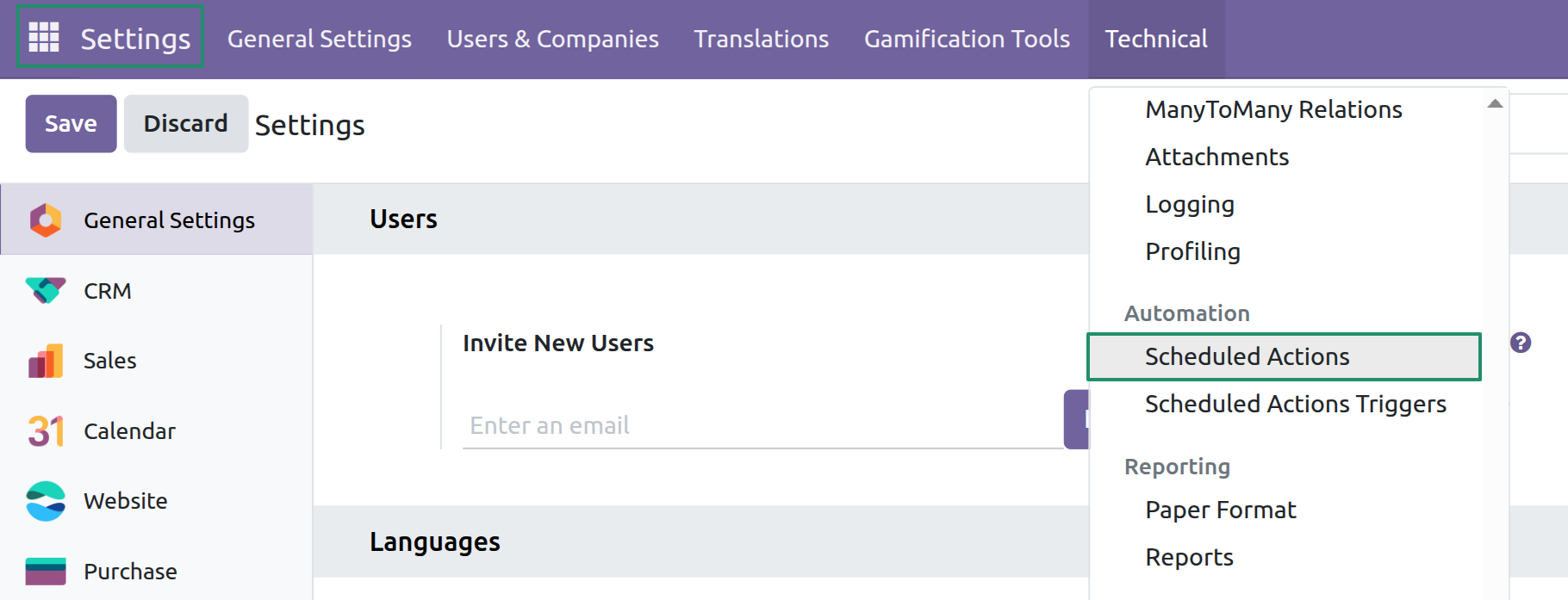
Task: Click the purple help question mark icon
Action: tap(1521, 343)
